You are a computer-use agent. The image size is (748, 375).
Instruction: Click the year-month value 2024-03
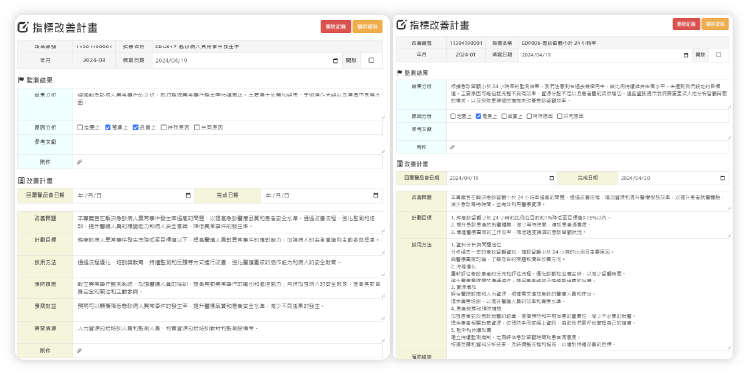click(x=94, y=61)
